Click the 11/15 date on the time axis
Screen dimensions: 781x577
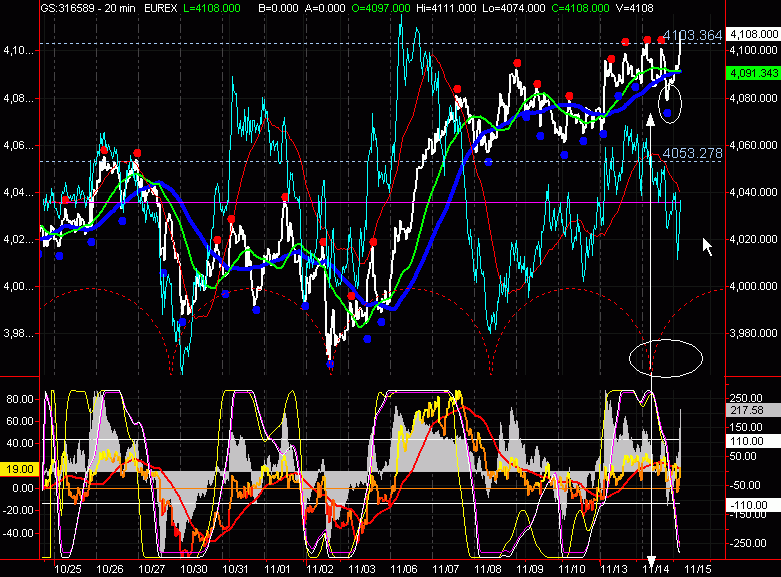point(697,569)
